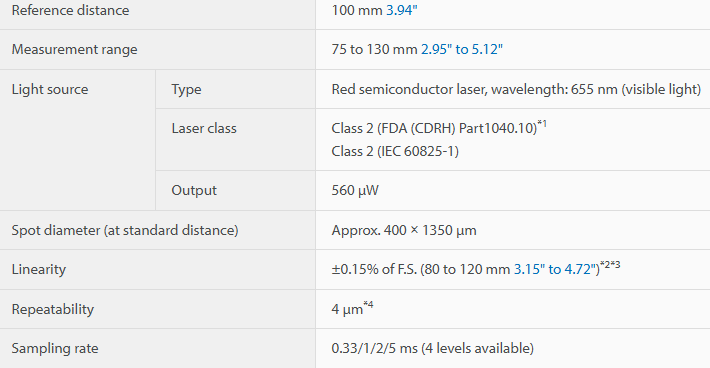Select the Approx. 400 × 1350 µm value
This screenshot has width=710, height=368.
coord(404,230)
